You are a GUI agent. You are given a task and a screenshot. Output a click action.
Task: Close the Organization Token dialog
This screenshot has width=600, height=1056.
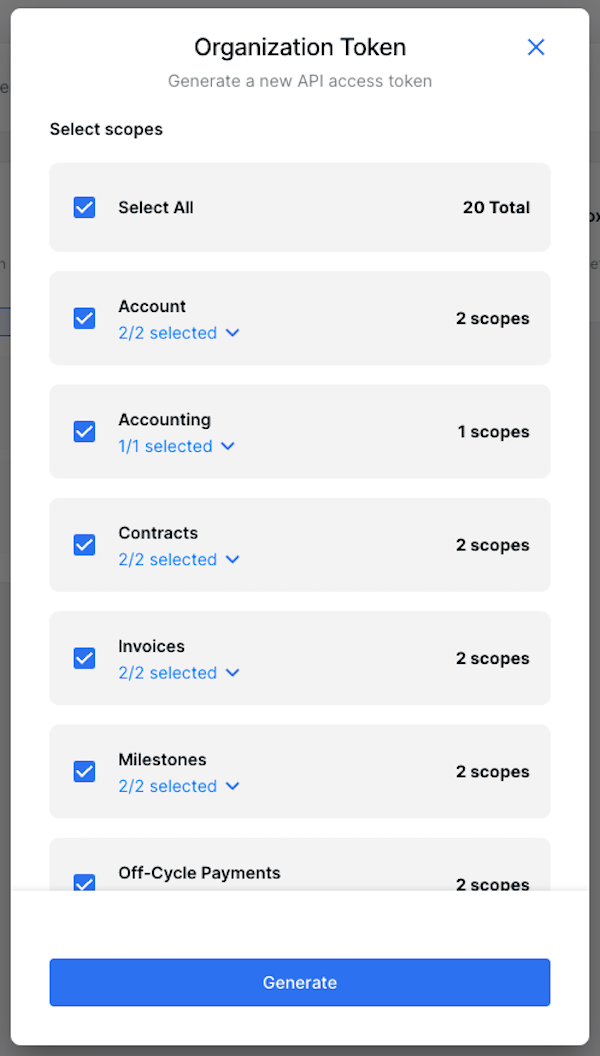pyautogui.click(x=536, y=47)
